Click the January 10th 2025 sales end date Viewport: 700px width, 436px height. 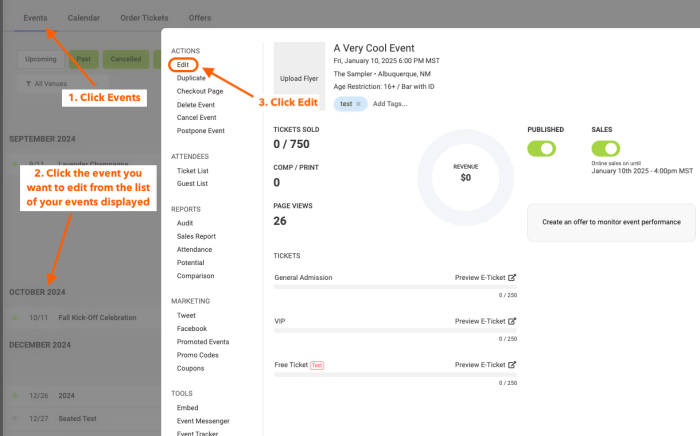(642, 171)
